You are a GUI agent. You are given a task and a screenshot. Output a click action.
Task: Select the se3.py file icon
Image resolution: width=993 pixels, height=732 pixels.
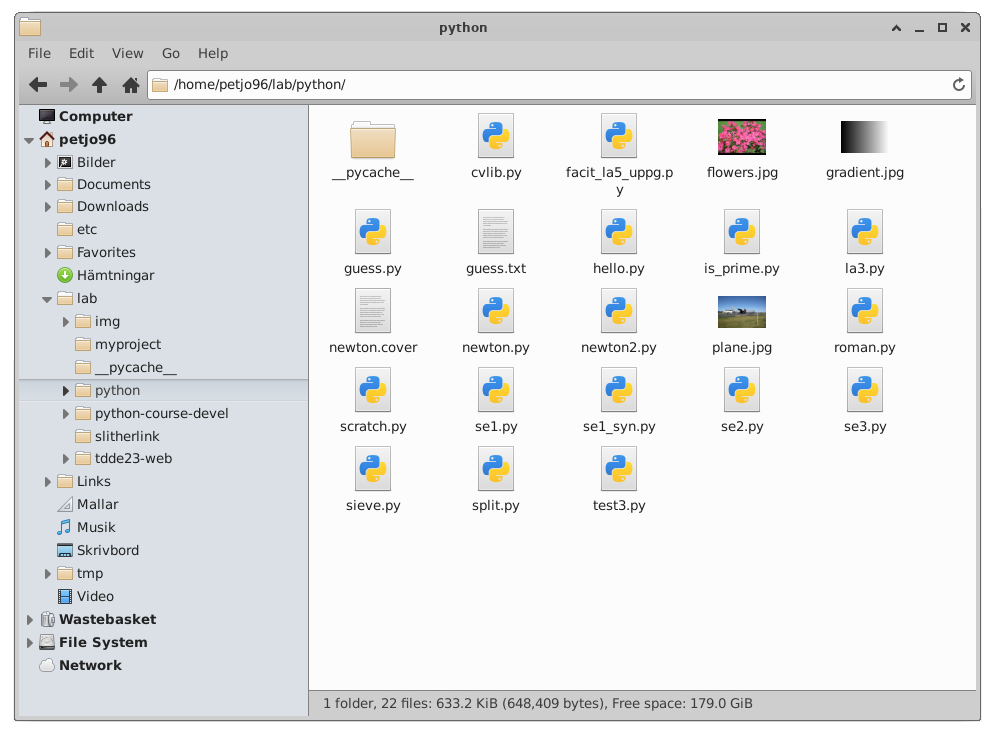point(864,389)
